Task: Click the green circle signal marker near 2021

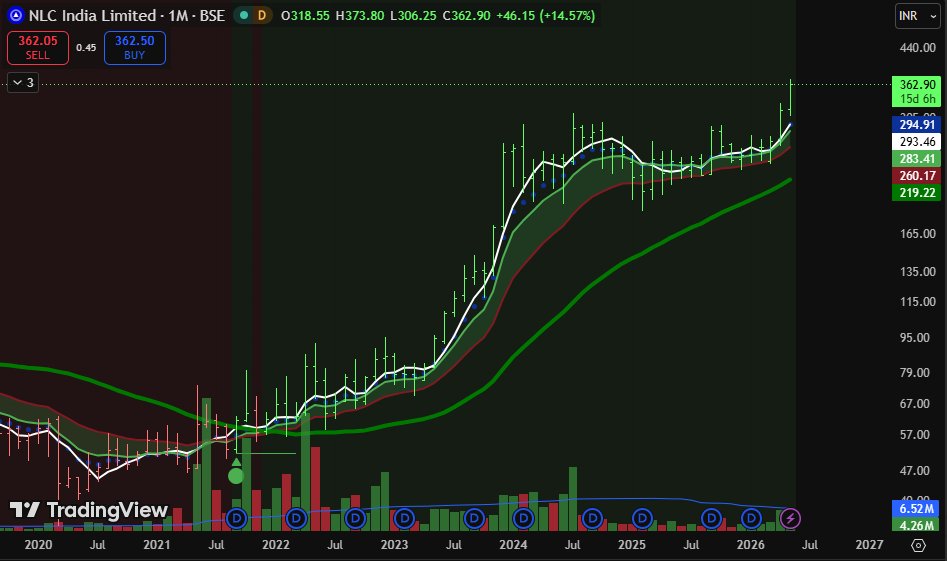Action: point(236,476)
